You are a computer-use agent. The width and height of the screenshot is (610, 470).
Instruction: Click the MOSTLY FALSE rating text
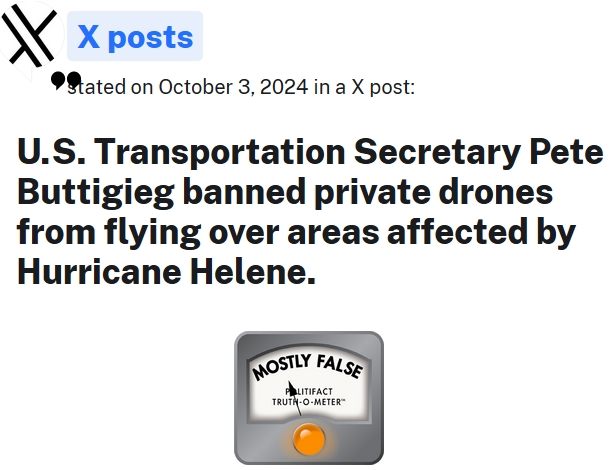click(x=308, y=369)
